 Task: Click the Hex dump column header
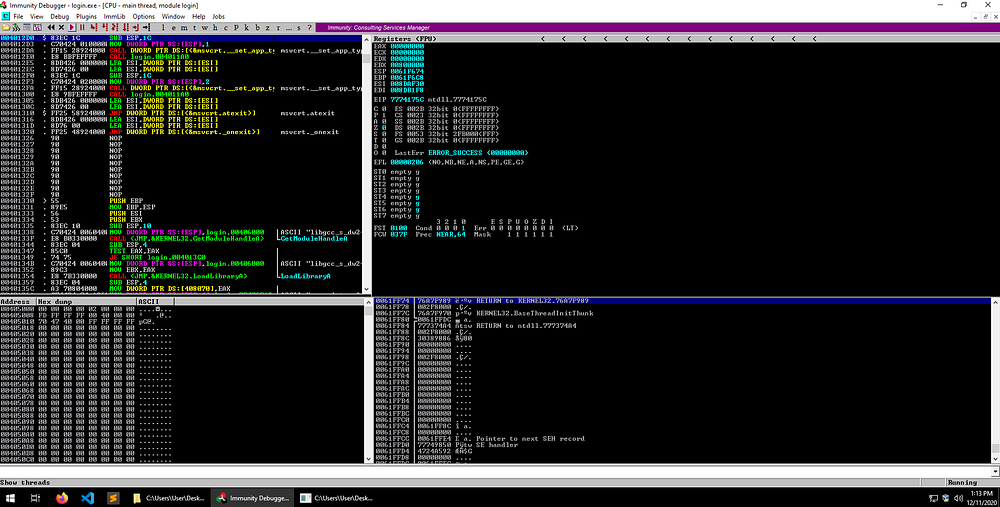[56, 300]
